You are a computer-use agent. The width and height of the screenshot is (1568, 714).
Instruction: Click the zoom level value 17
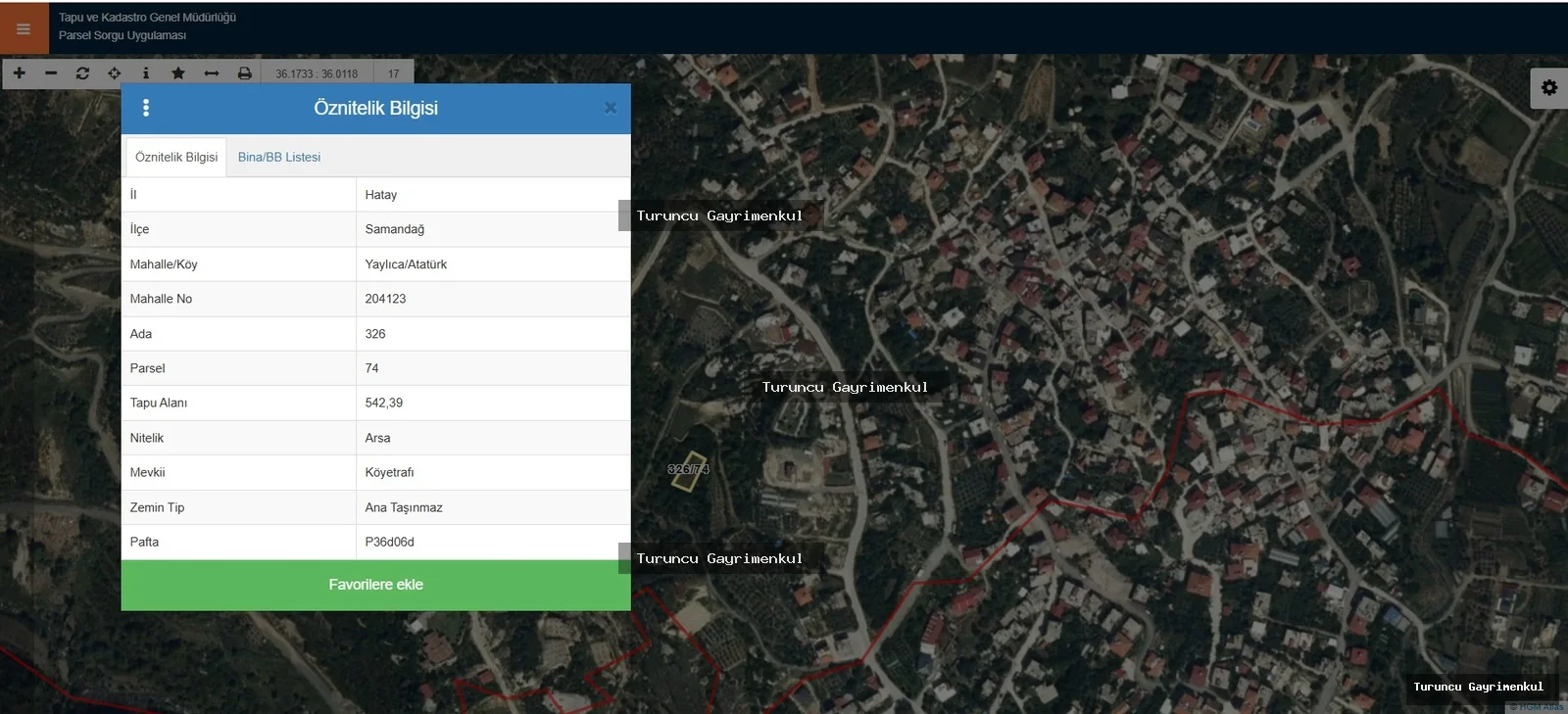(x=393, y=73)
